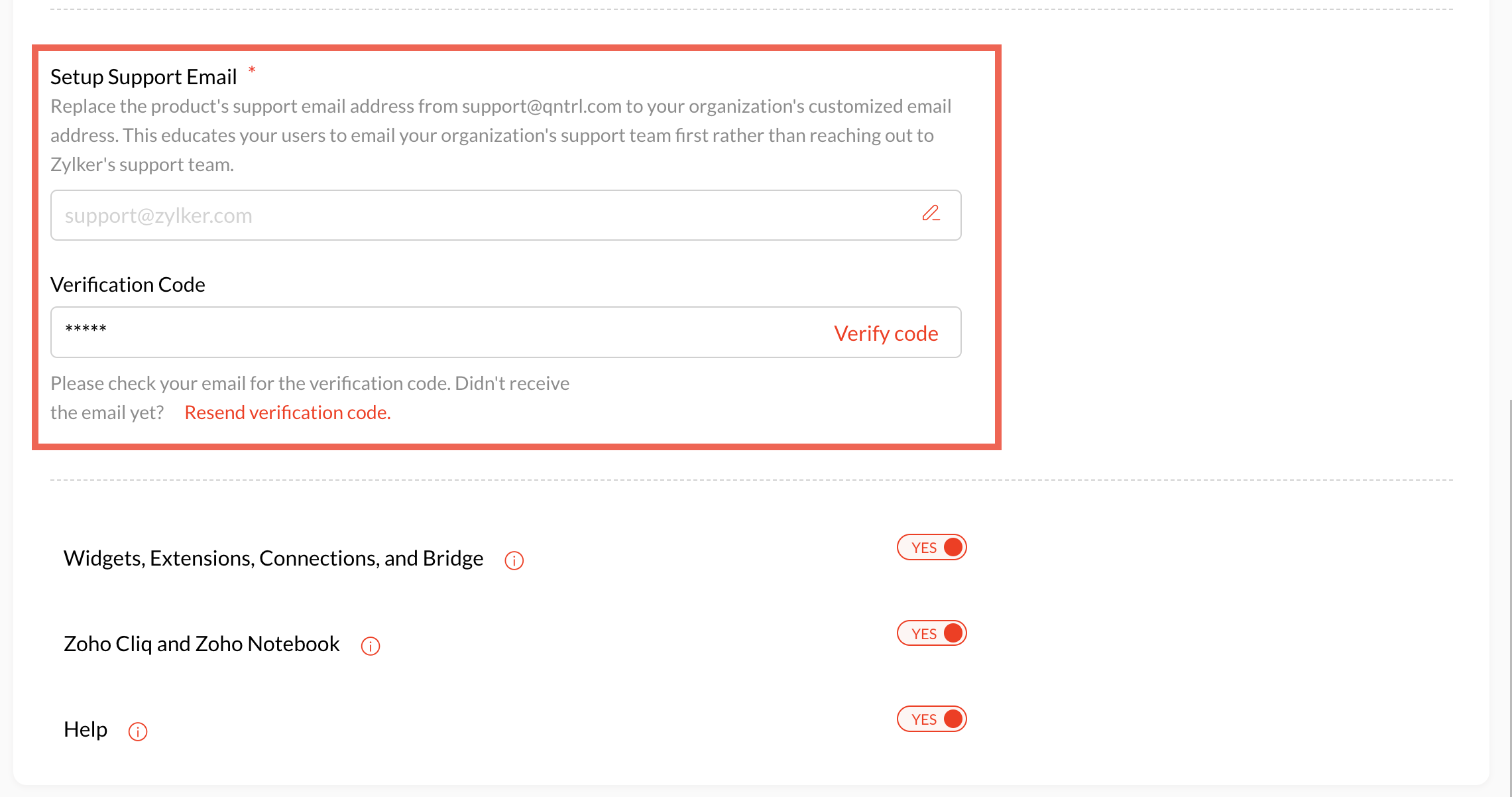This screenshot has height=797, width=1512.
Task: Click the pencil edit icon in email field
Action: [x=931, y=214]
